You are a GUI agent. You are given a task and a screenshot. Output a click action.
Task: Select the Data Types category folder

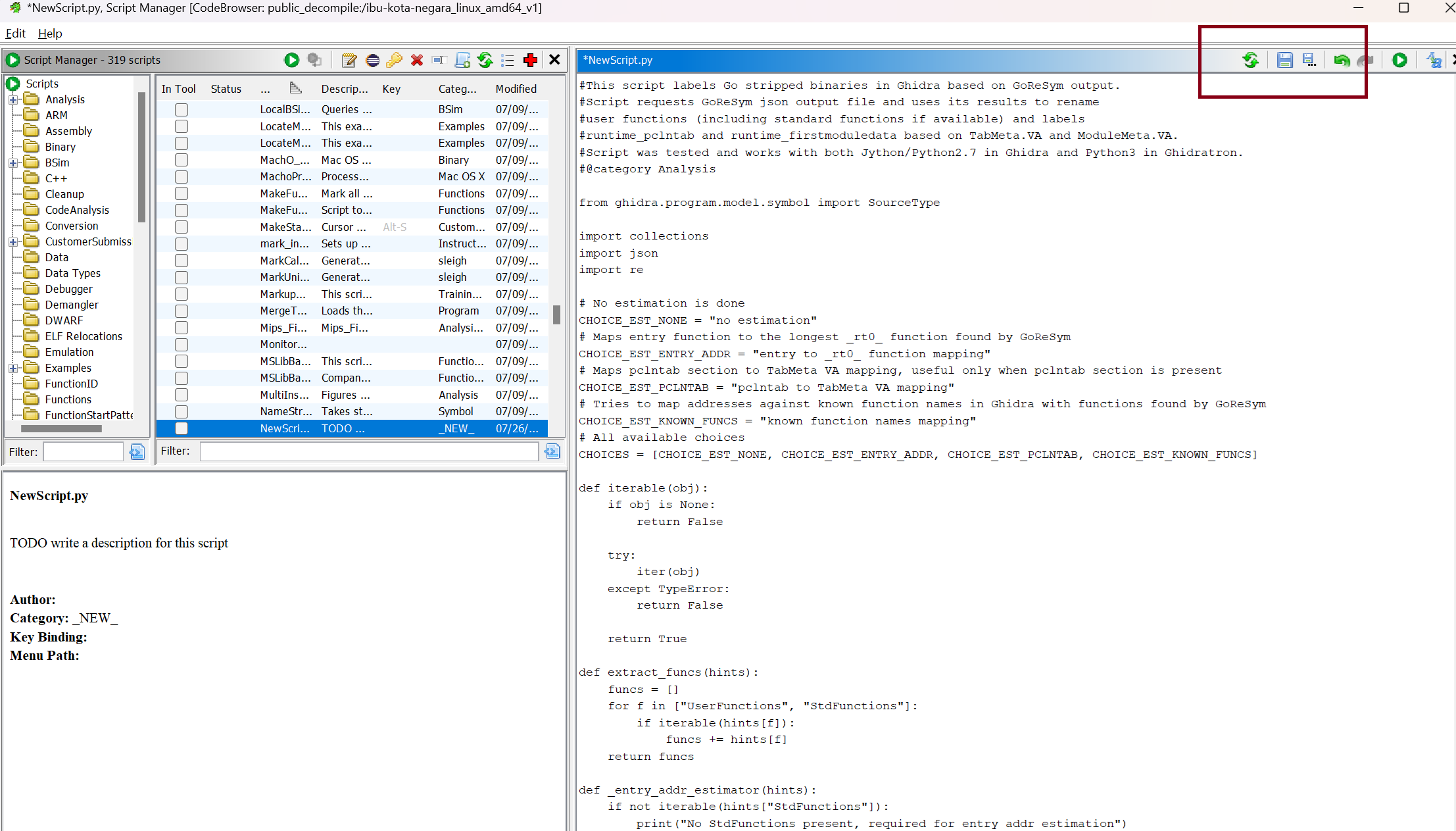pos(72,273)
